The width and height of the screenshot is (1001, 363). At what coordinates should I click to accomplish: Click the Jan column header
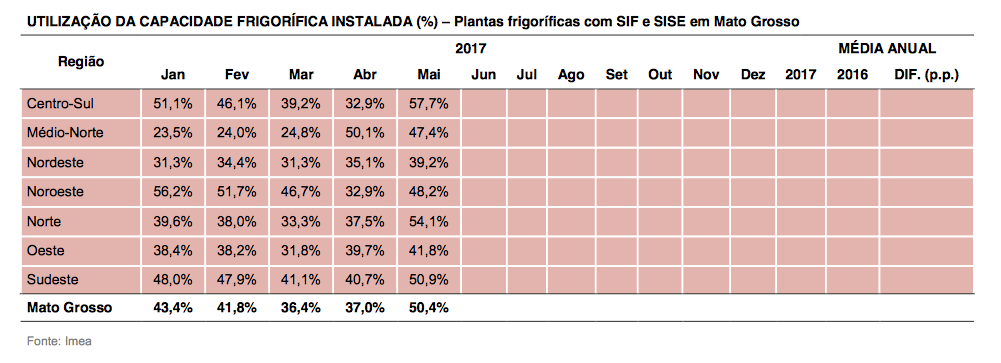tap(173, 75)
